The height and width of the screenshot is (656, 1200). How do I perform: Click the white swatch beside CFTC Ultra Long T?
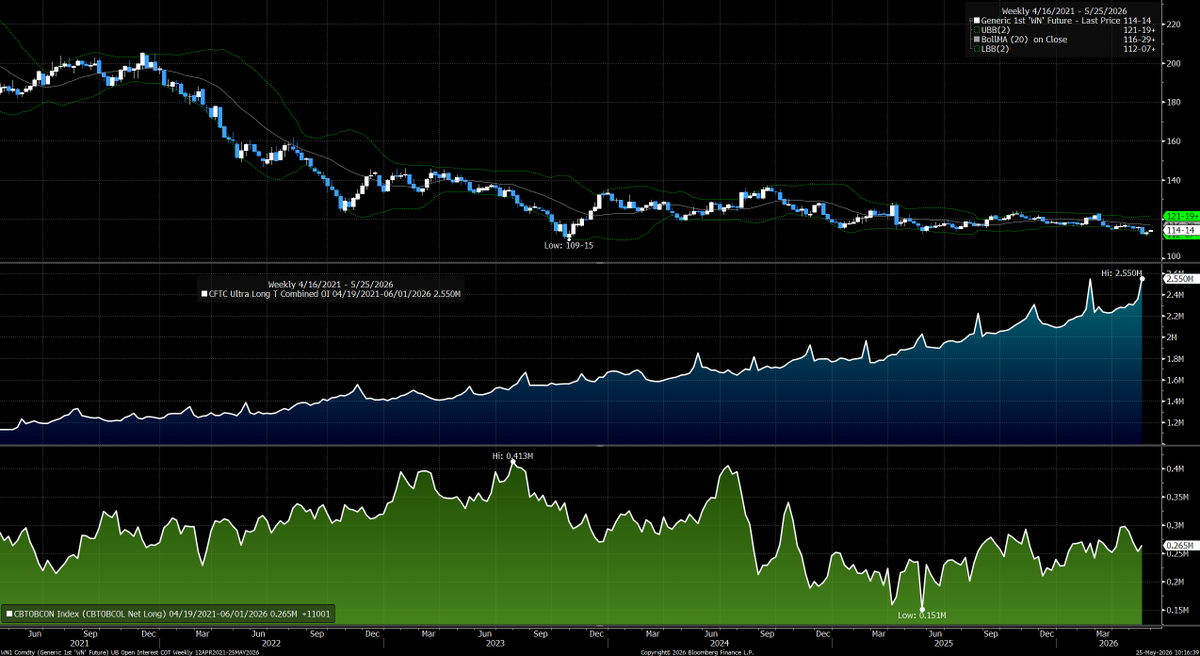click(204, 295)
